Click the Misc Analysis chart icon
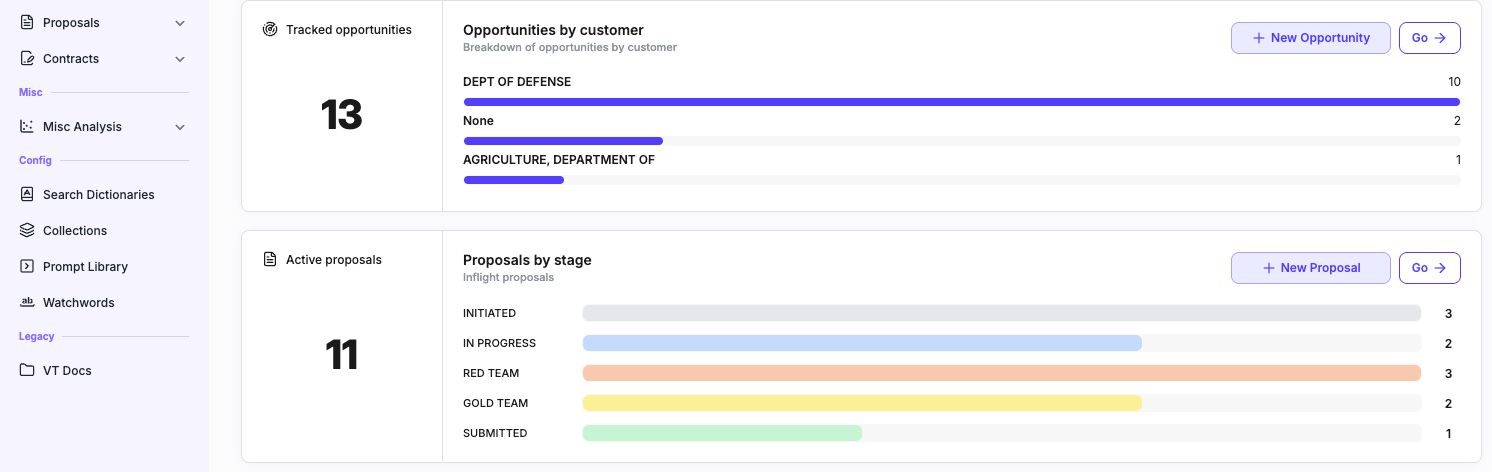The height and width of the screenshot is (472, 1492). click(27, 126)
